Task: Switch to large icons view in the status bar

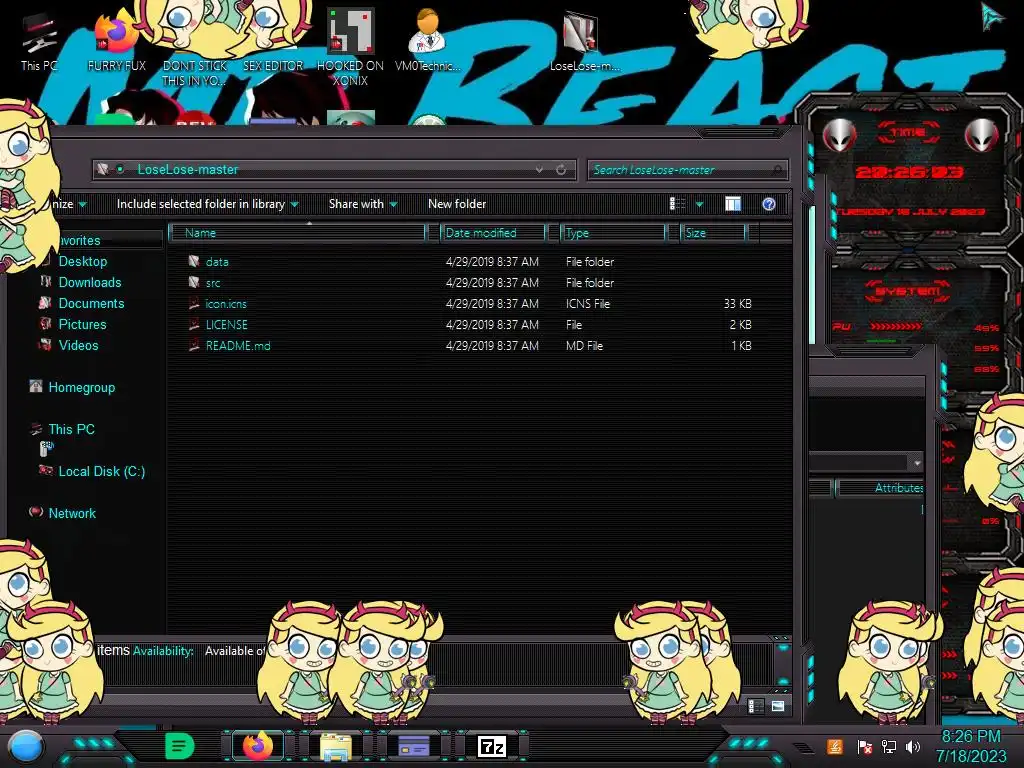Action: tap(778, 706)
